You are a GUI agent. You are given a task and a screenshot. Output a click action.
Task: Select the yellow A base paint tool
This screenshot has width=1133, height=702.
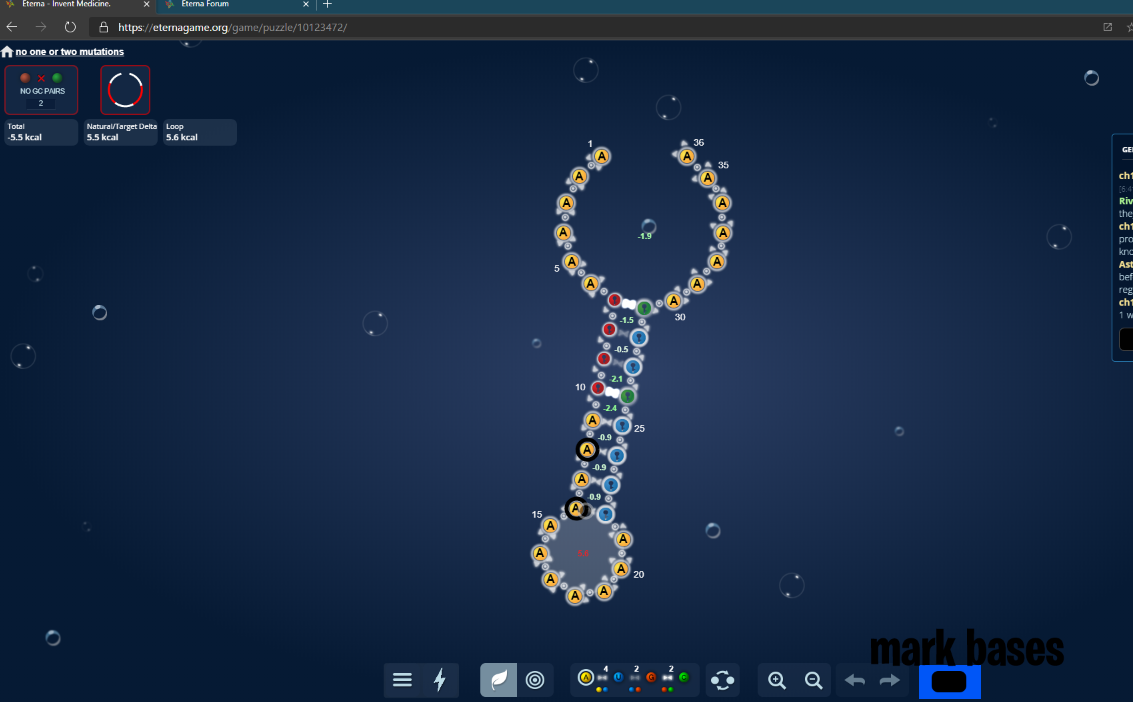(x=587, y=678)
